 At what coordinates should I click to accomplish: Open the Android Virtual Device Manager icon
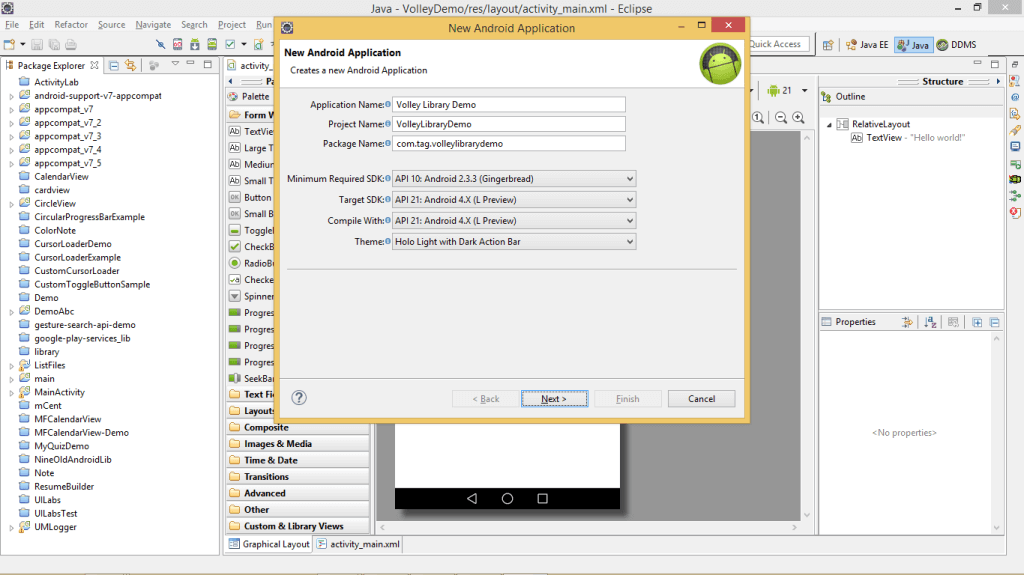point(212,44)
